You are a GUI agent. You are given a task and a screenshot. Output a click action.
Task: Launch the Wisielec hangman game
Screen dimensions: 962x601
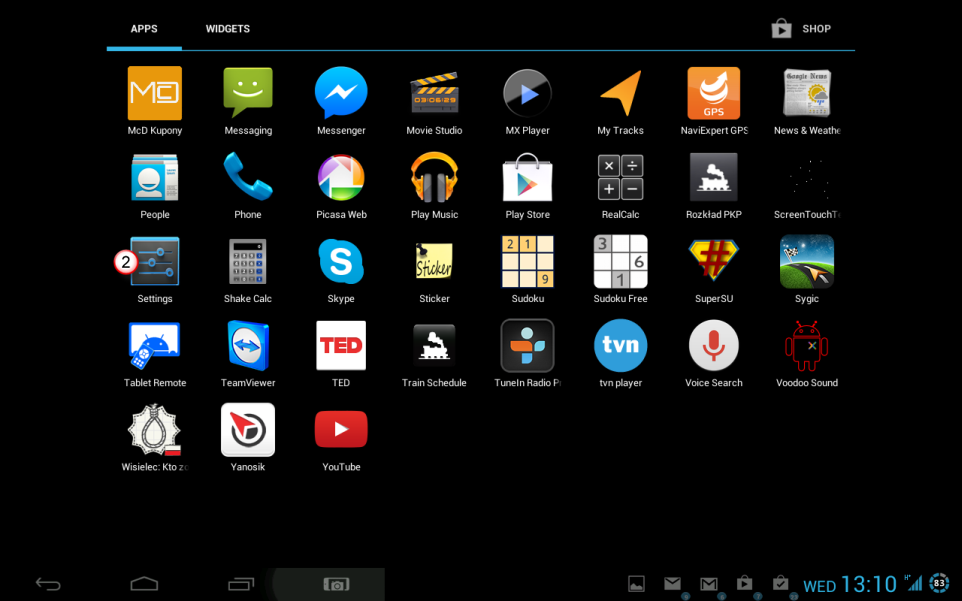click(x=155, y=430)
